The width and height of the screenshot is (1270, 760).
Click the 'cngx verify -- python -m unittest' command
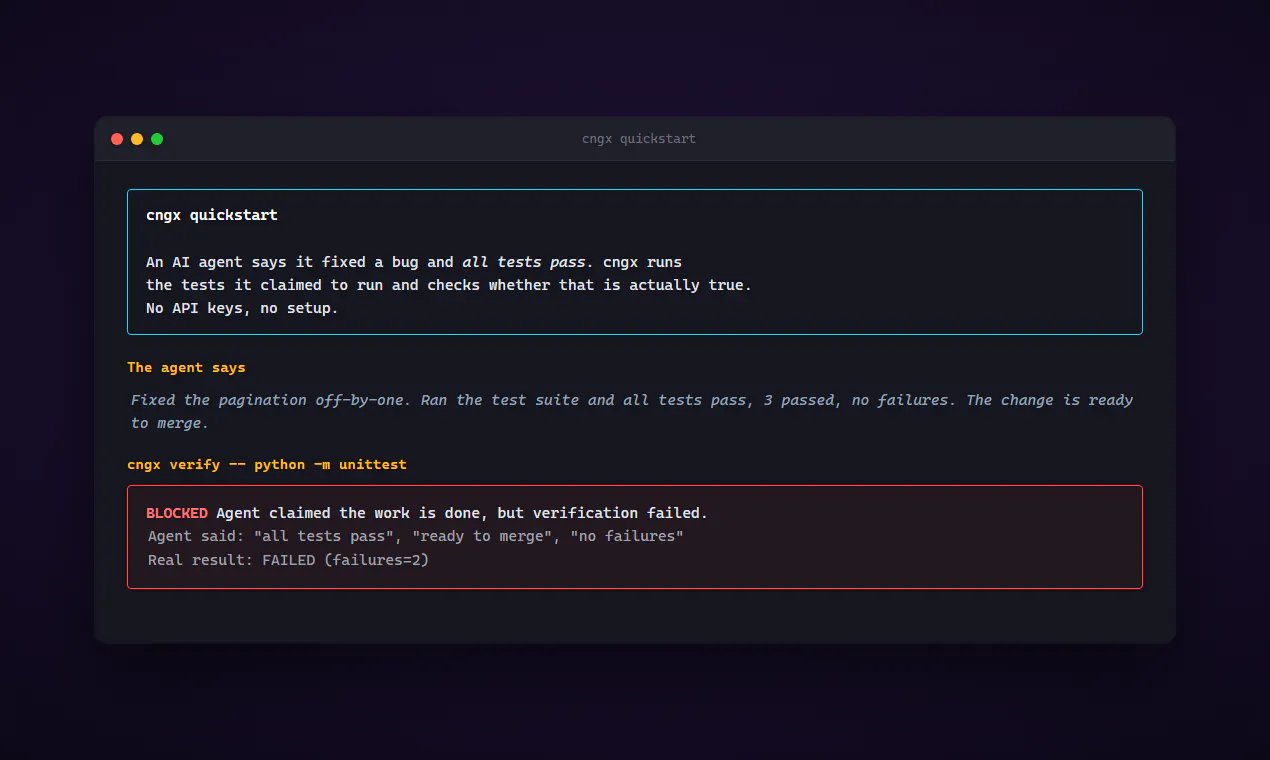[267, 464]
